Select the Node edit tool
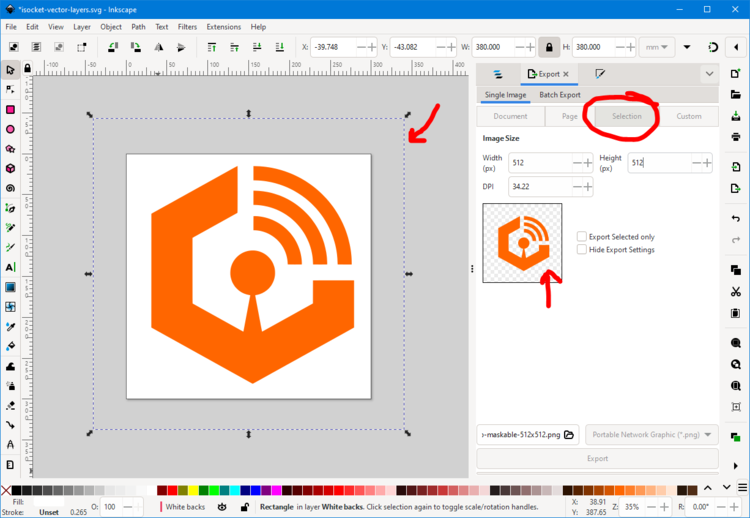Image resolution: width=750 pixels, height=518 pixels. point(10,89)
